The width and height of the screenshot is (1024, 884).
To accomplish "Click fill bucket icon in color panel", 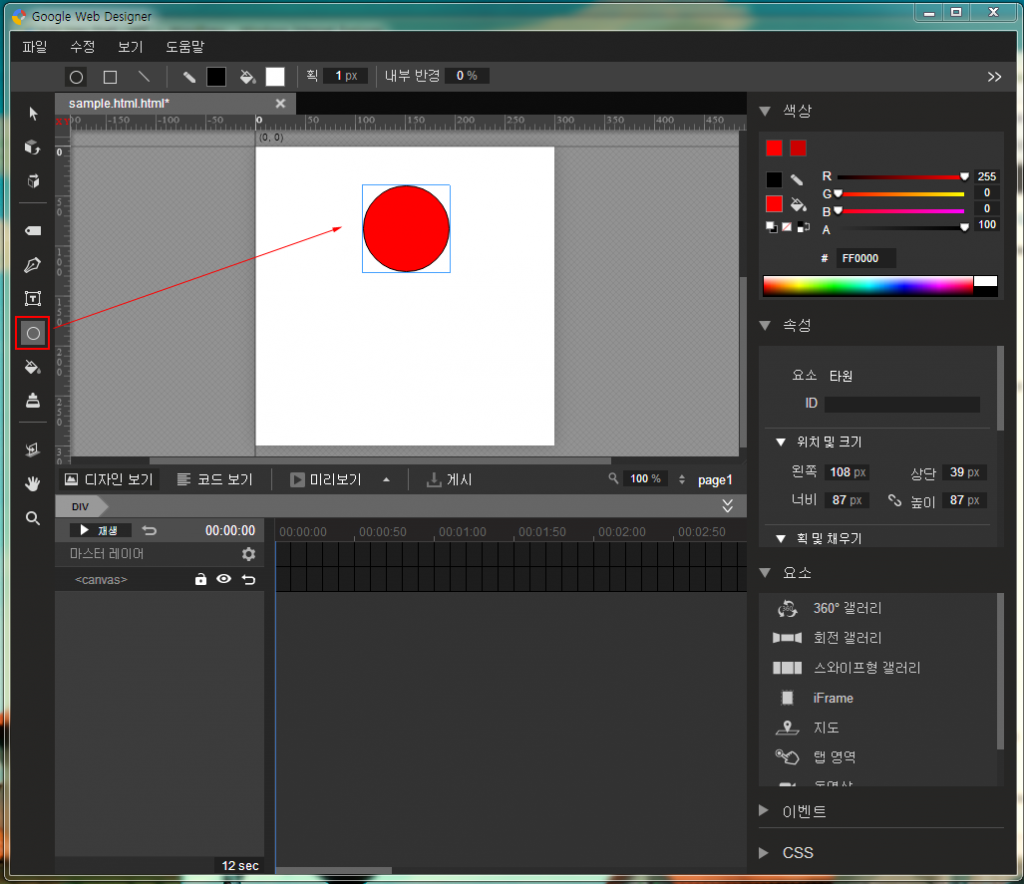I will 798,204.
